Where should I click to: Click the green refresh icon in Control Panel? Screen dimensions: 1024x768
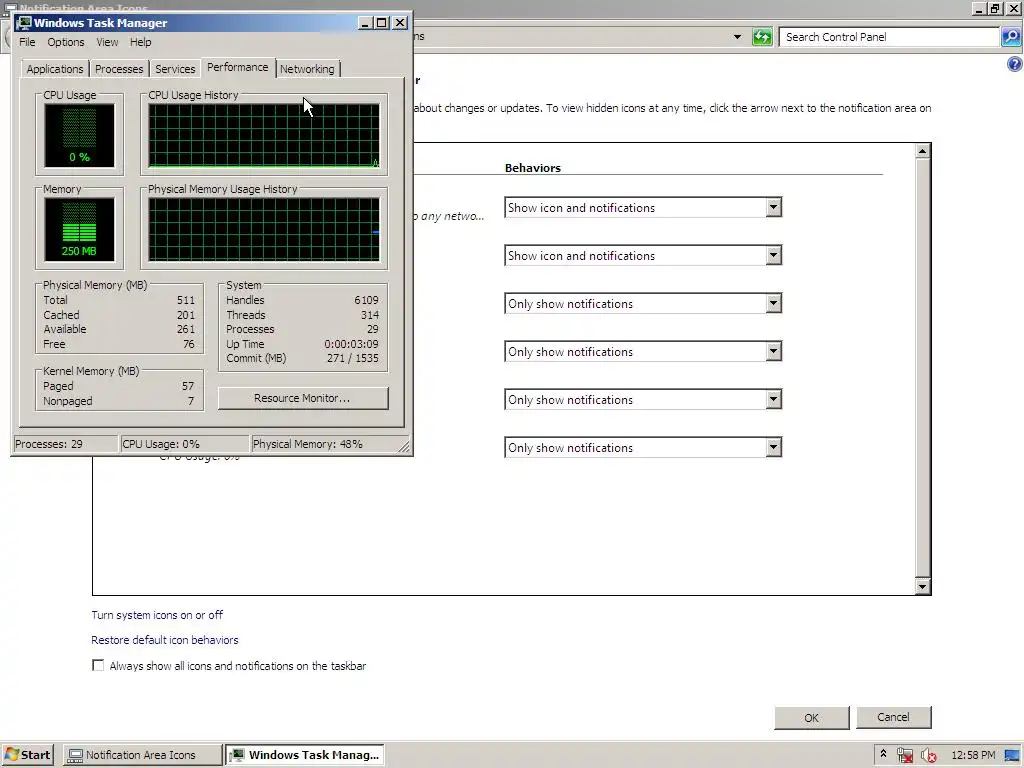click(762, 37)
